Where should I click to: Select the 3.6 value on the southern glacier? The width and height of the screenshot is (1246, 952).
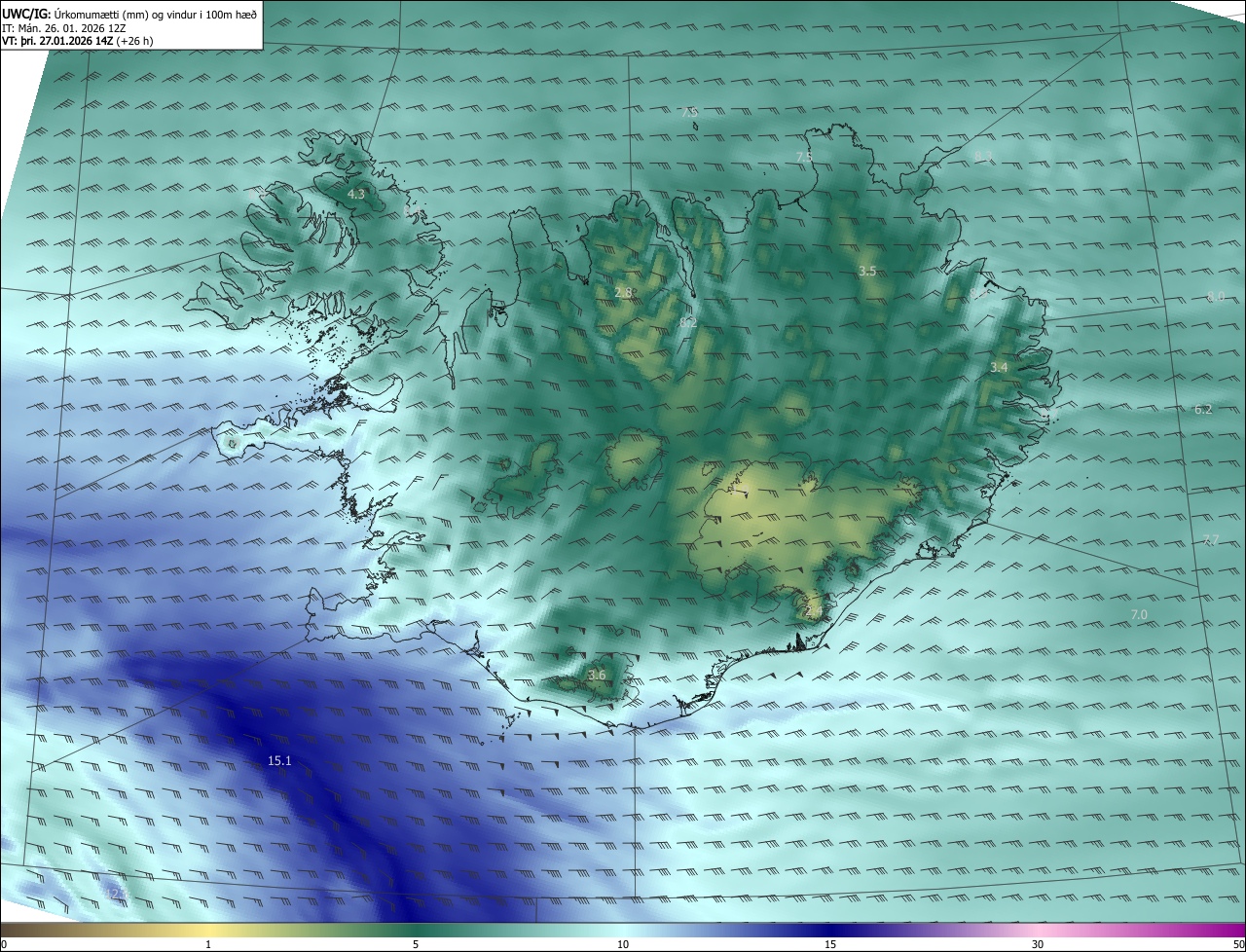[597, 675]
